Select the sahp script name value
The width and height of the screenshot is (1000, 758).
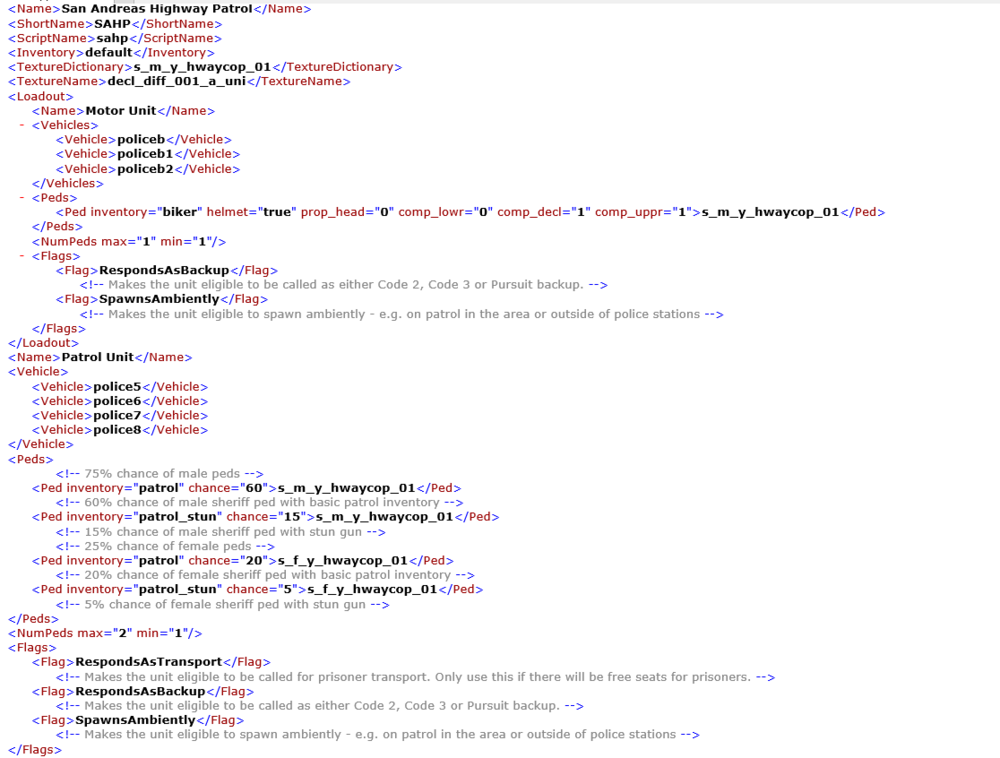[110, 38]
